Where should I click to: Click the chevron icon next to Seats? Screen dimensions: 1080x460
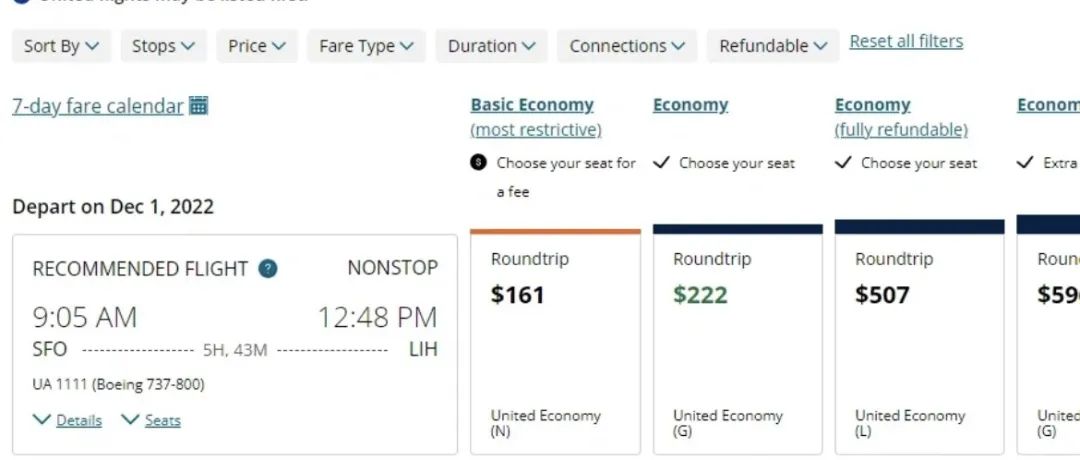(130, 420)
